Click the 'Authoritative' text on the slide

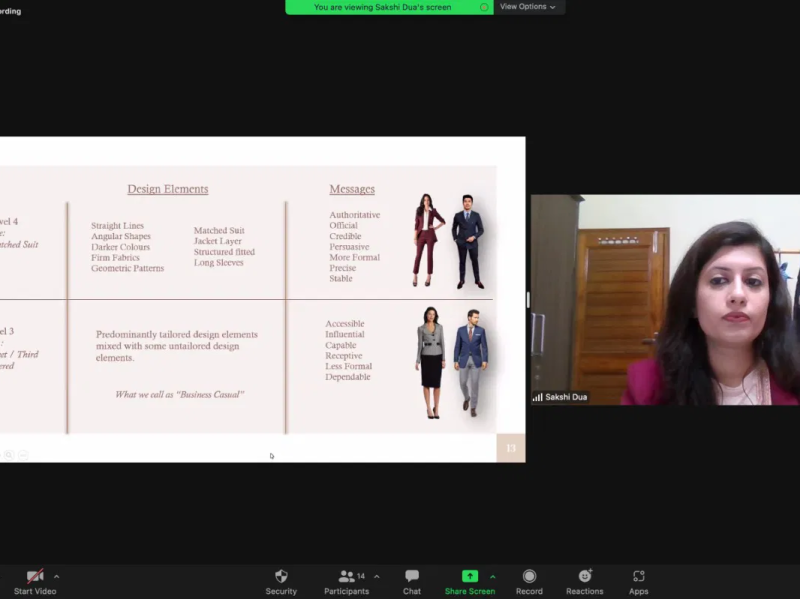pyautogui.click(x=355, y=215)
